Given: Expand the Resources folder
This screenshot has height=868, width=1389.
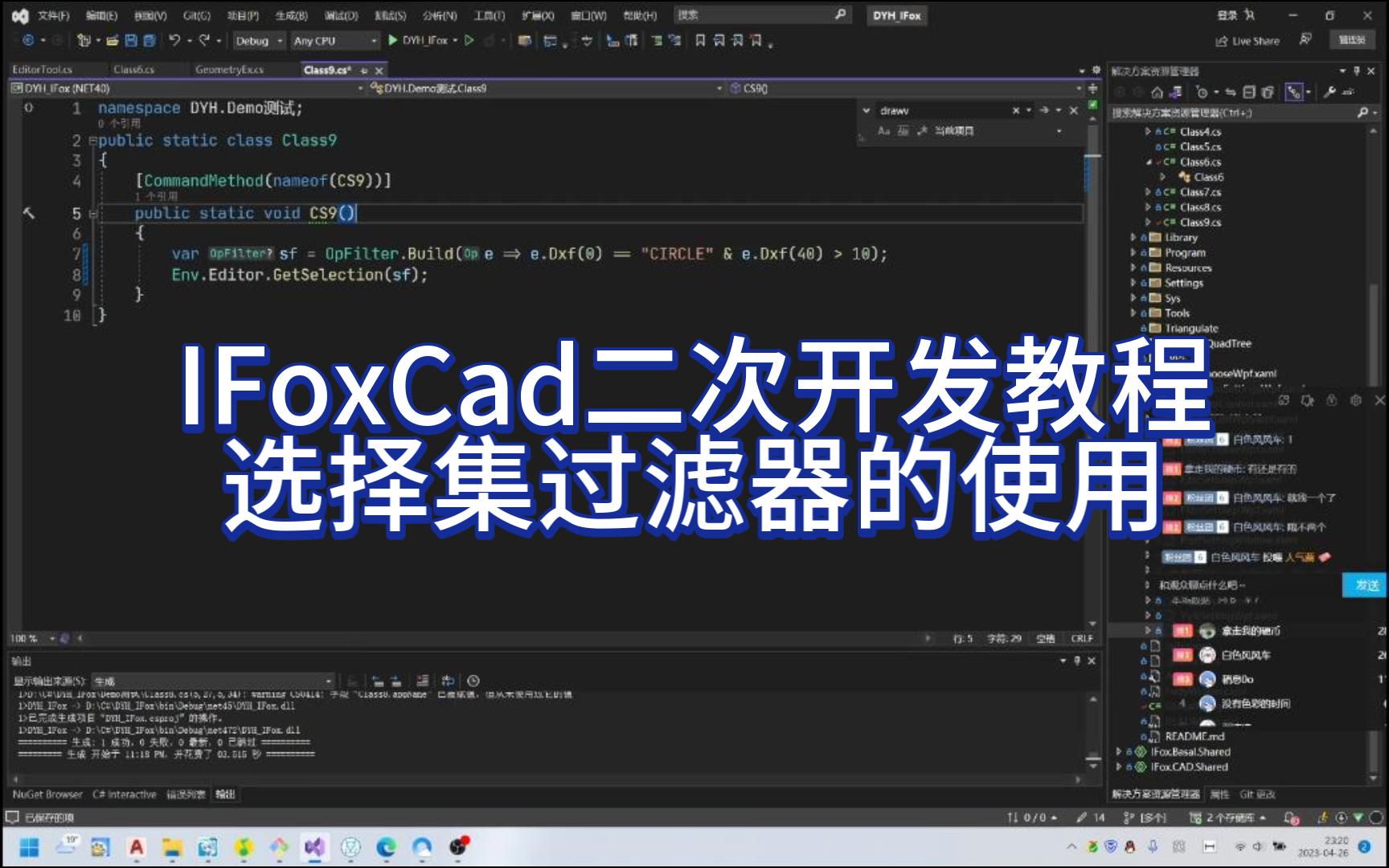Looking at the screenshot, I should coord(1133,268).
